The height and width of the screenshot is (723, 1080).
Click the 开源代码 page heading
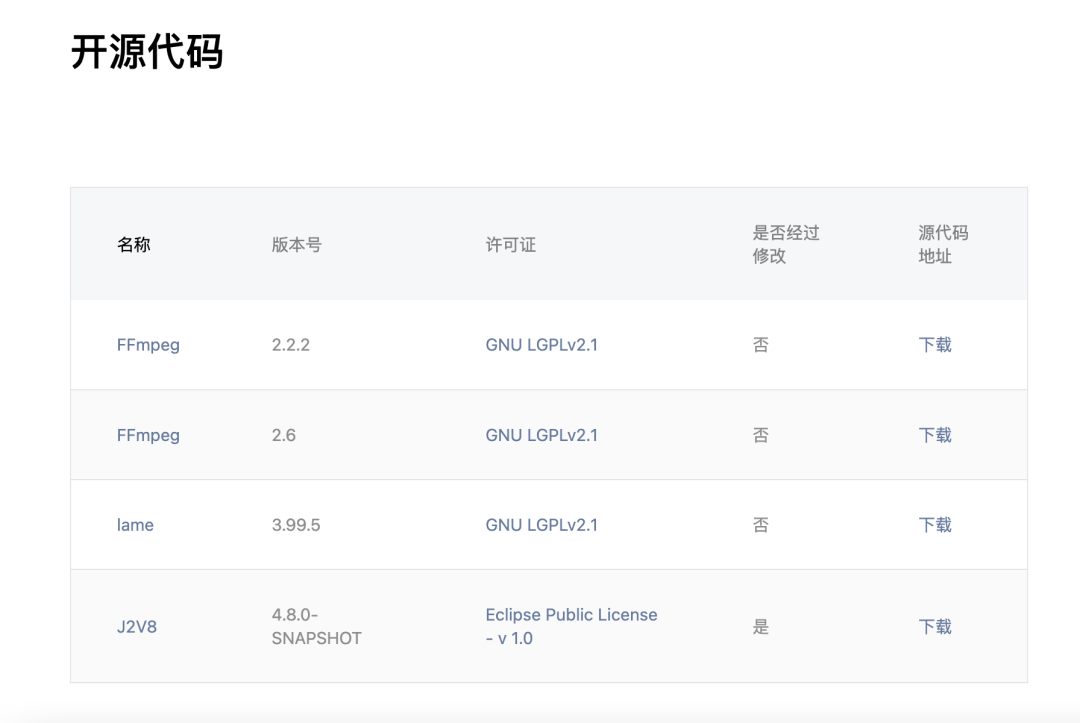click(x=147, y=52)
